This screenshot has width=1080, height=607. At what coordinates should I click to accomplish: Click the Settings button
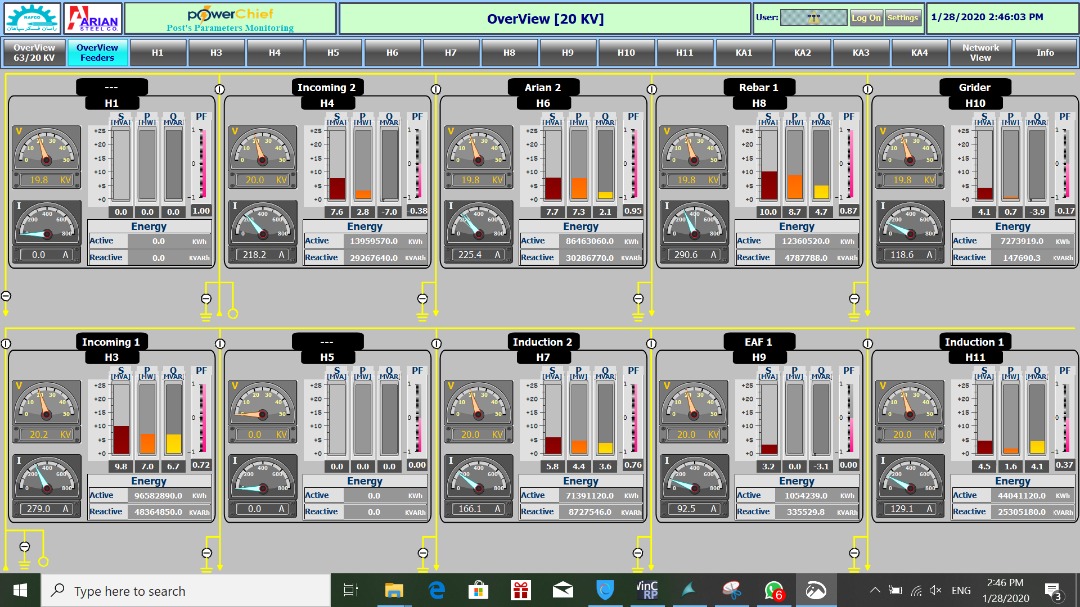click(903, 18)
